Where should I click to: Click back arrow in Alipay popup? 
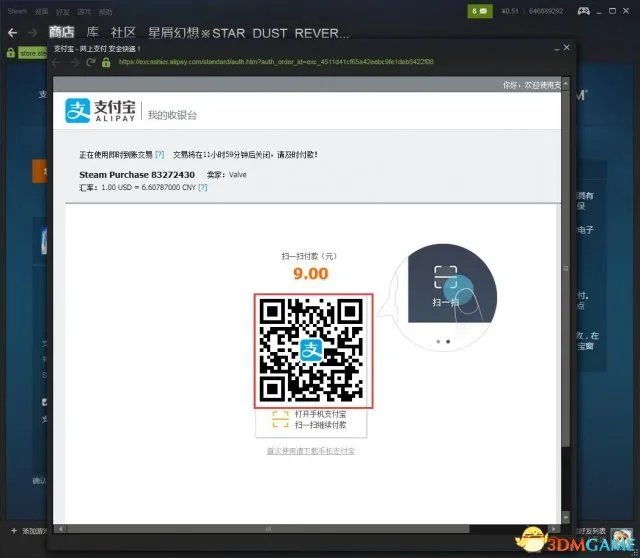pyautogui.click(x=56, y=62)
